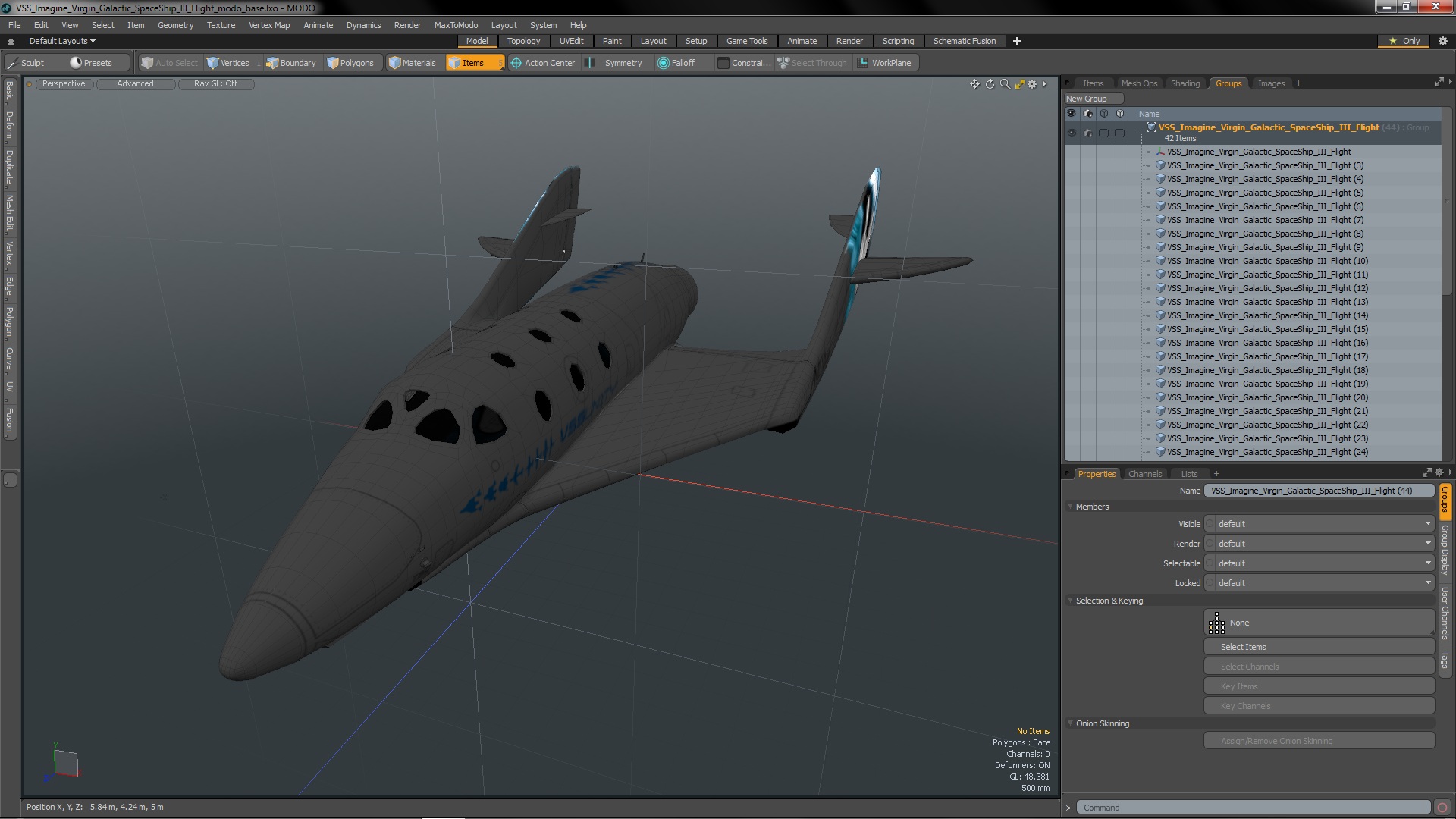Viewport: 1456px width, 819px height.
Task: Select the UVEdit tab icon
Action: 571,41
